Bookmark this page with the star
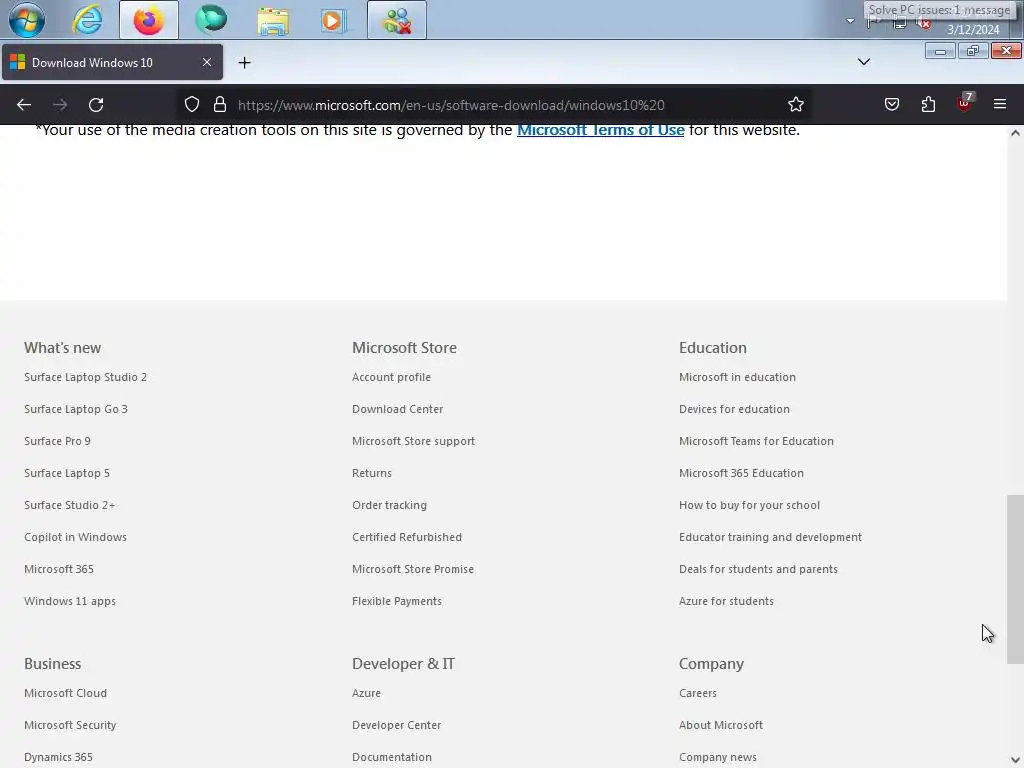 point(795,104)
